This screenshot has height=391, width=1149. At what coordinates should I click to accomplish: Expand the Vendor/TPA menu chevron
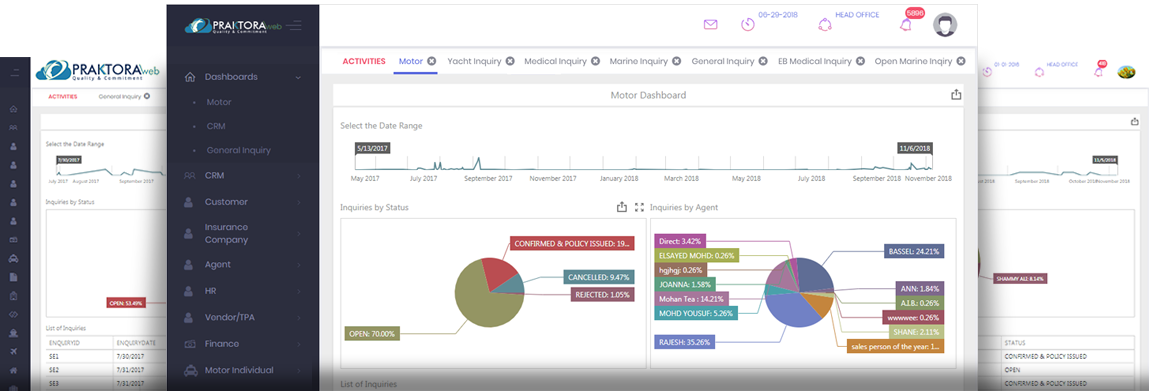click(299, 318)
